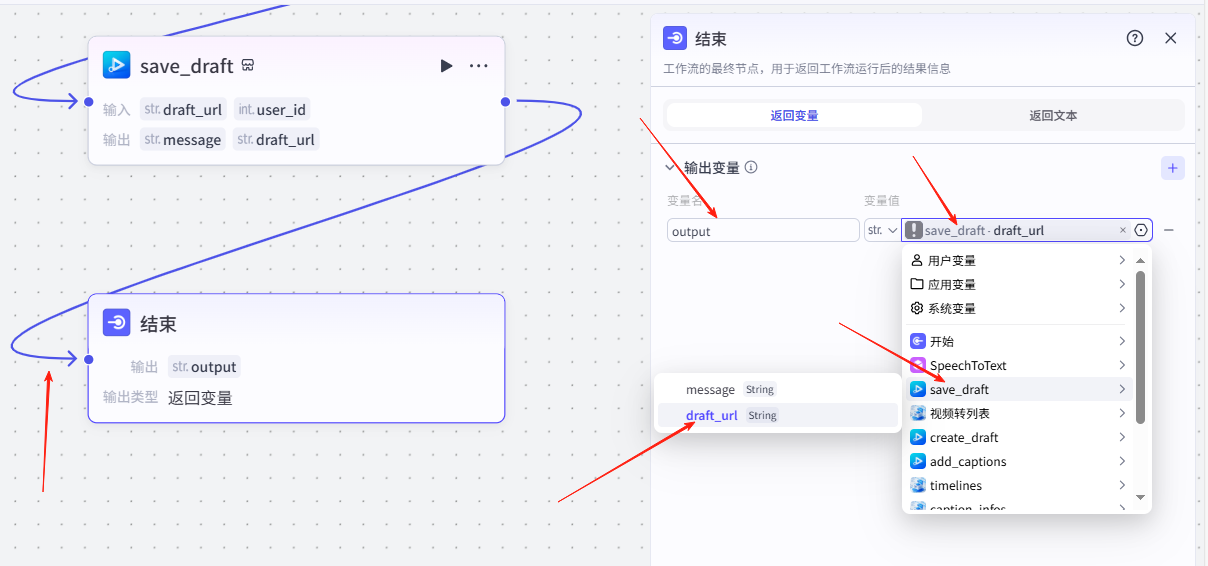Select the 返回变量 tab
The image size is (1208, 566).
coord(794,115)
